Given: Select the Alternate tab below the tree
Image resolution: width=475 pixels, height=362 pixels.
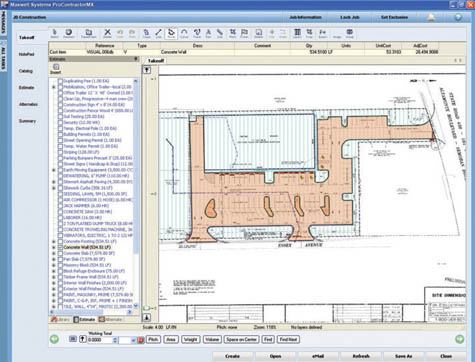Looking at the screenshot, I should [111, 319].
